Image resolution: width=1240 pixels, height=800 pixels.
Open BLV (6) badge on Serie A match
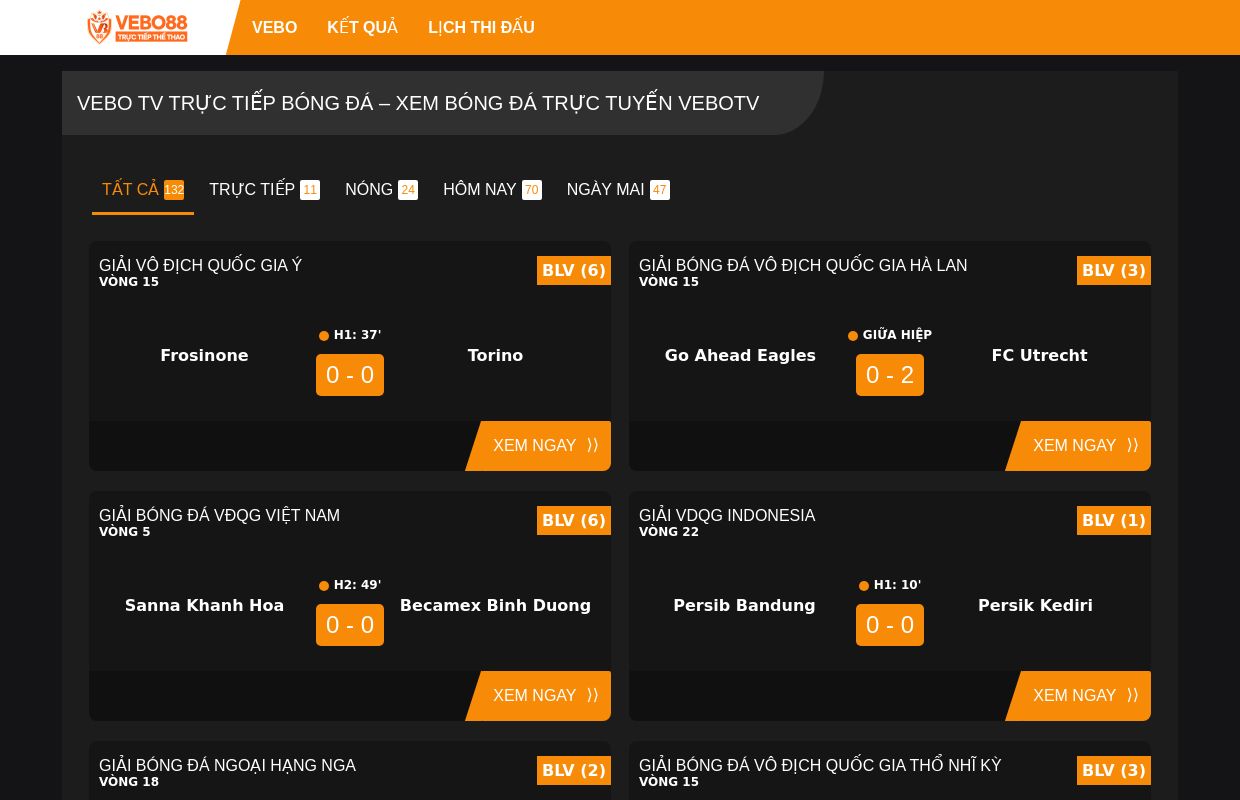(x=573, y=271)
